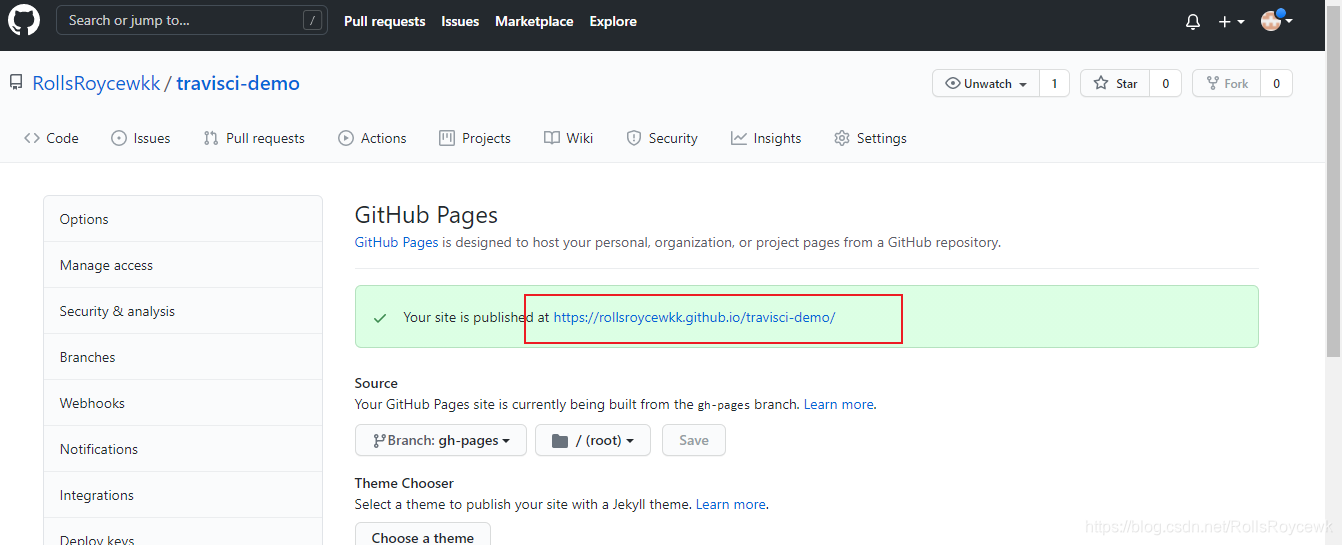Select Notifications in the settings sidebar
1342x545 pixels.
[x=183, y=449]
